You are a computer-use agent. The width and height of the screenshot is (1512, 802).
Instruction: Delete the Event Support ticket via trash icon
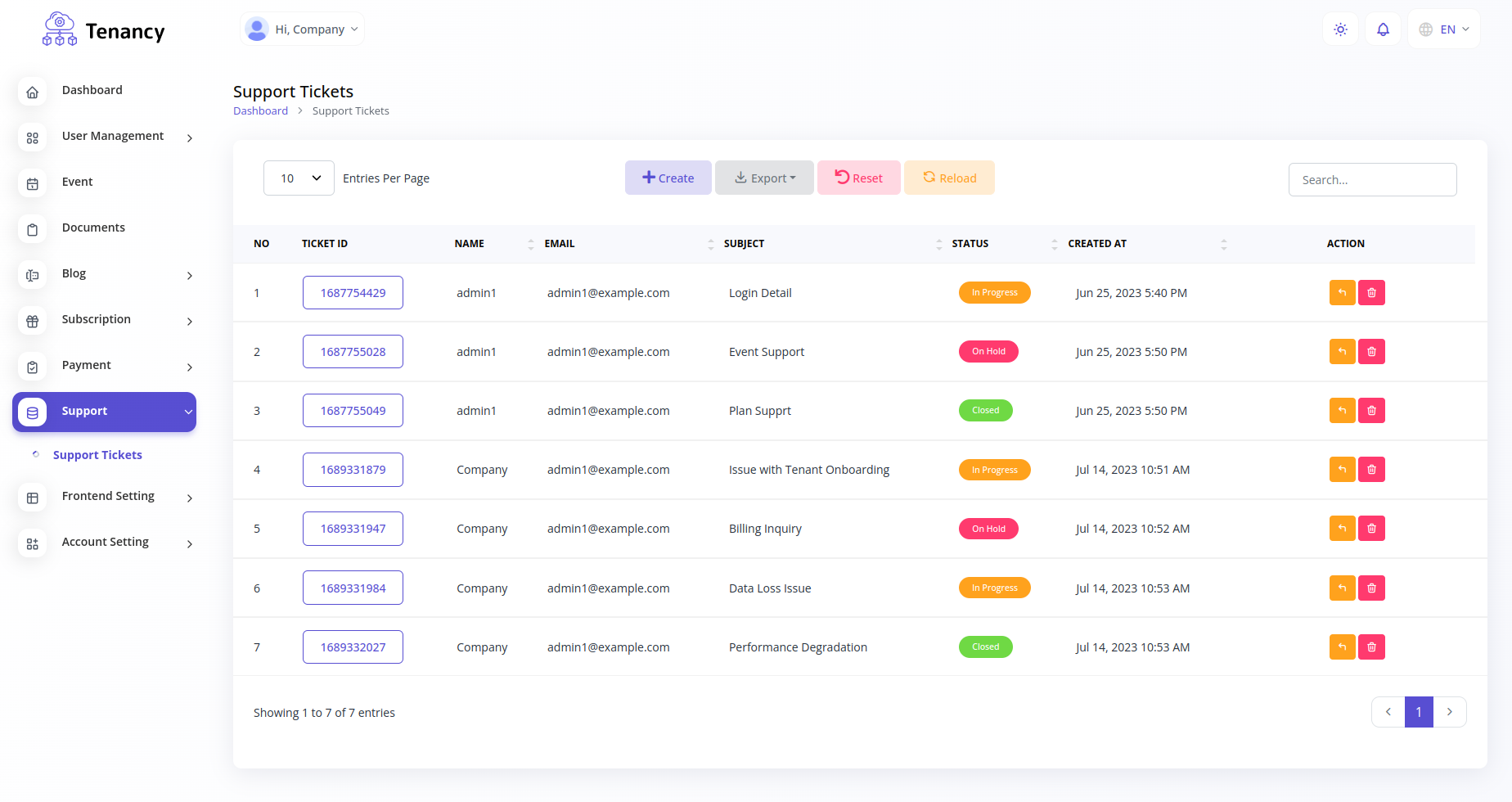(x=1371, y=352)
